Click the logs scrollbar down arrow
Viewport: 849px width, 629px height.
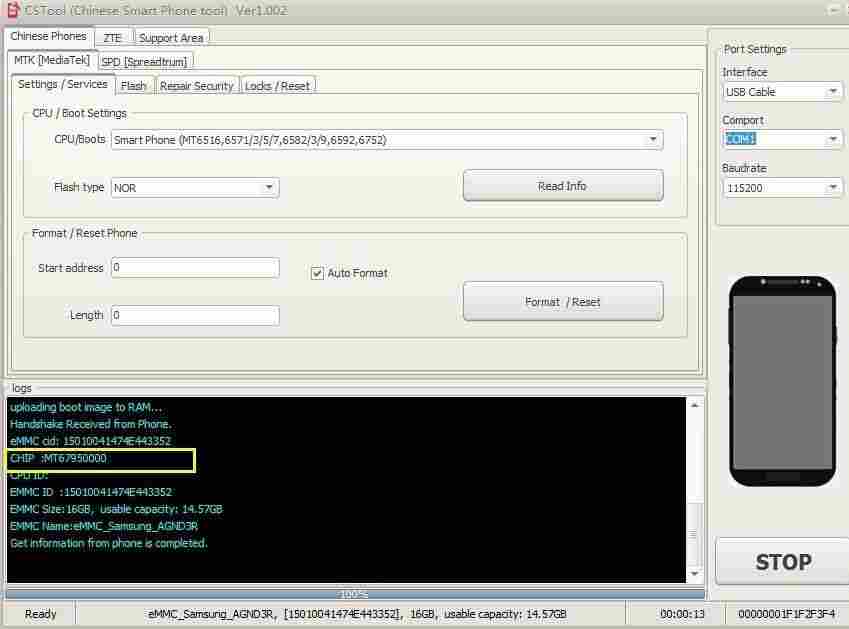[695, 574]
